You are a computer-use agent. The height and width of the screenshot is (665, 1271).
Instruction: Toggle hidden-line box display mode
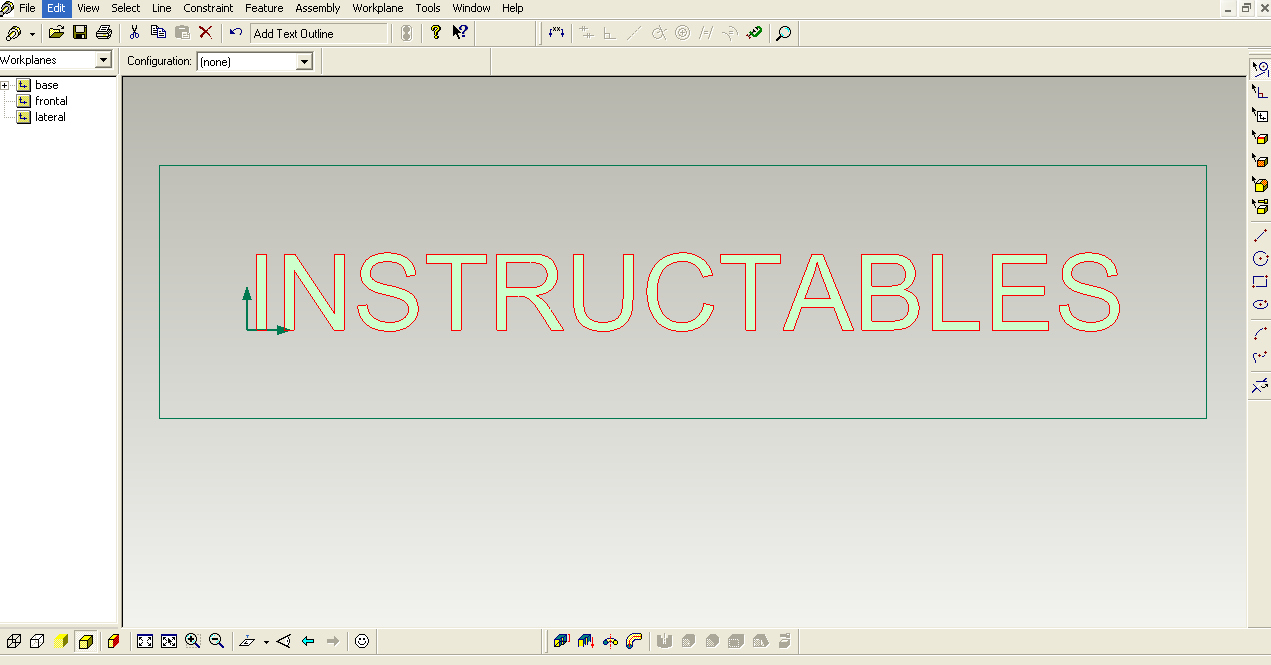tap(37, 641)
